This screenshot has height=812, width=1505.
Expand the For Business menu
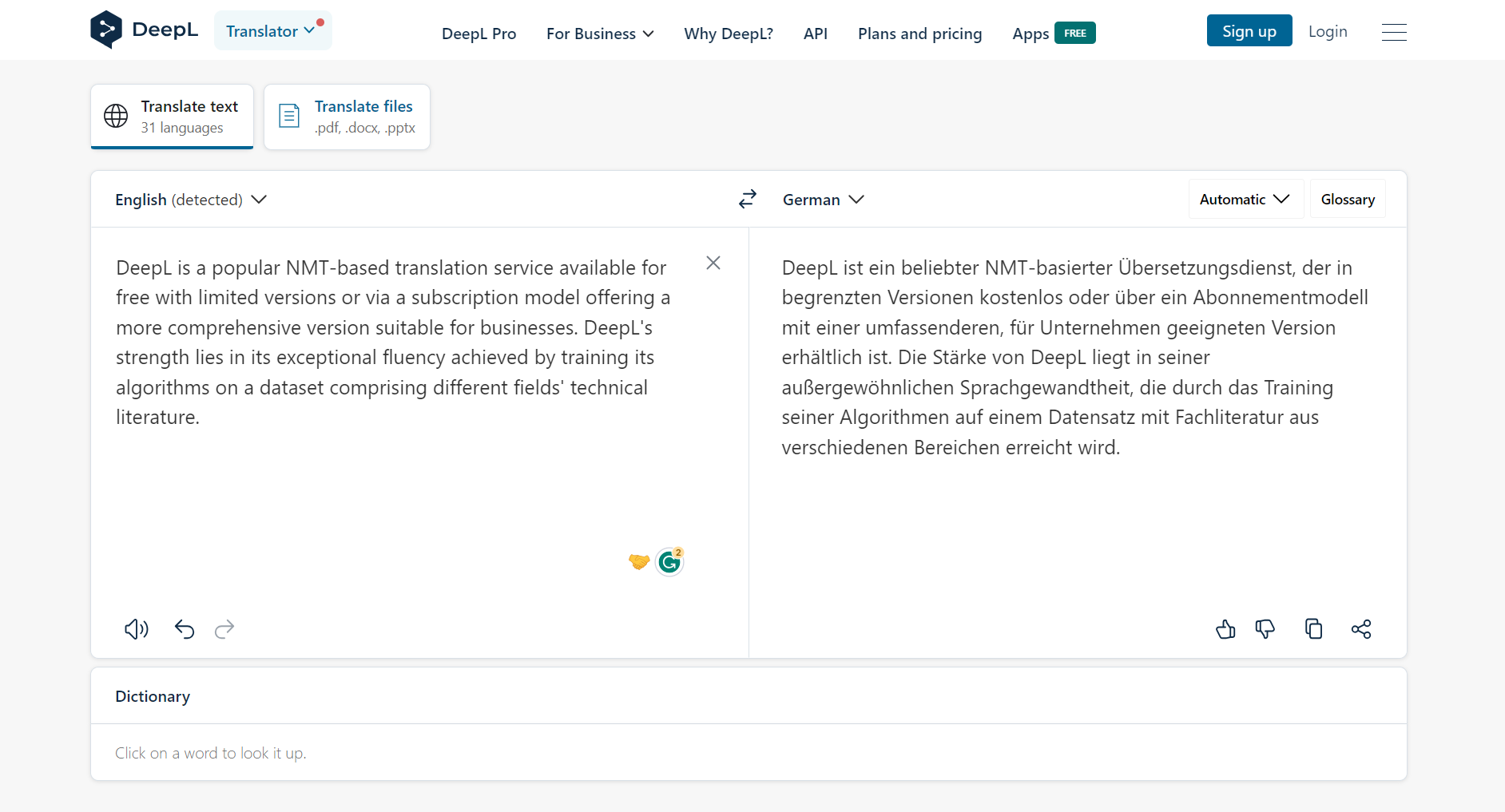pyautogui.click(x=600, y=34)
